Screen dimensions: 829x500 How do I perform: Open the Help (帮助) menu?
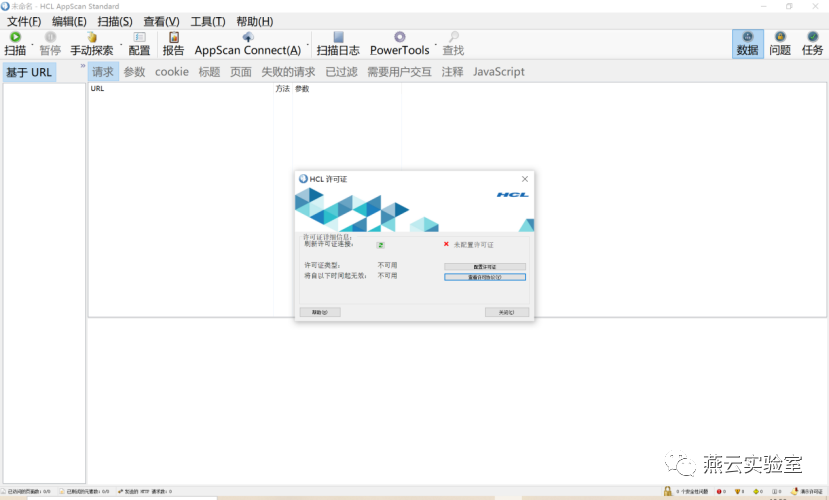tap(254, 22)
